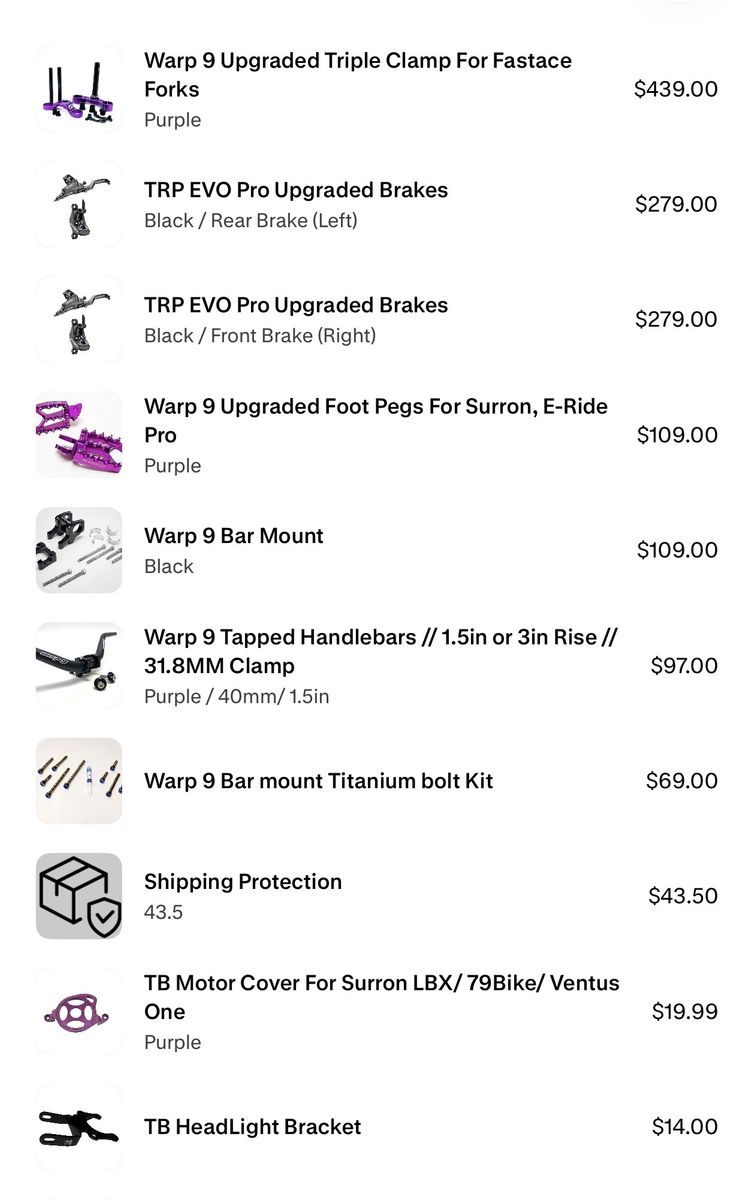Image resolution: width=755 pixels, height=1200 pixels.
Task: Select Warp 9 Upgraded Foot Pegs title
Action: [376, 421]
